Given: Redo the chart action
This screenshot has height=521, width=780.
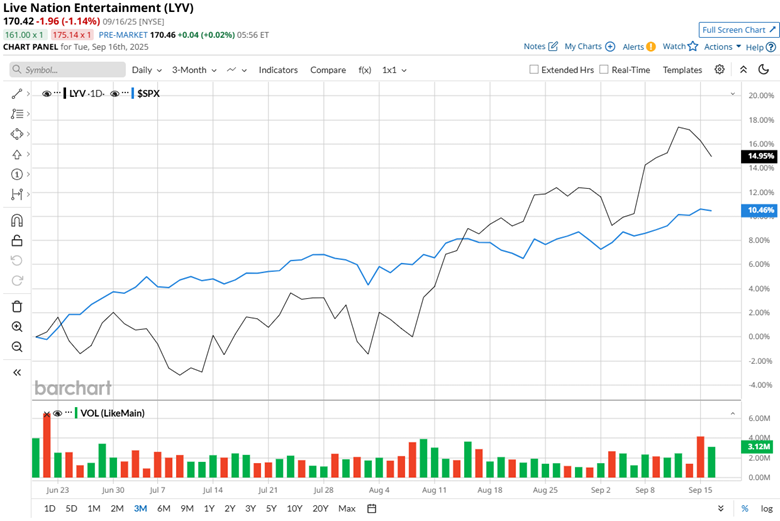Looking at the screenshot, I should [16, 281].
